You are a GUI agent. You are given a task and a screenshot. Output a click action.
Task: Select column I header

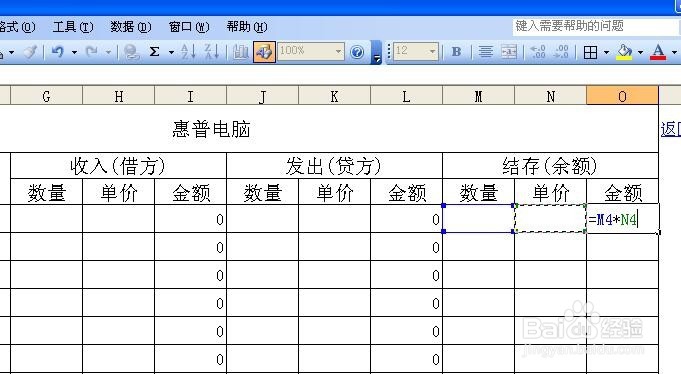pos(191,96)
